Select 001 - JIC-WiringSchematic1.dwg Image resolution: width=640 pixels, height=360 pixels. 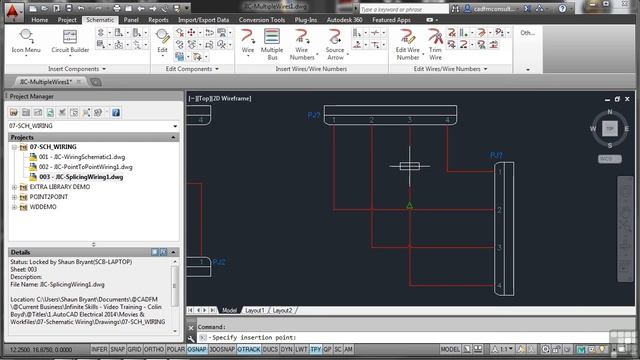[82, 157]
